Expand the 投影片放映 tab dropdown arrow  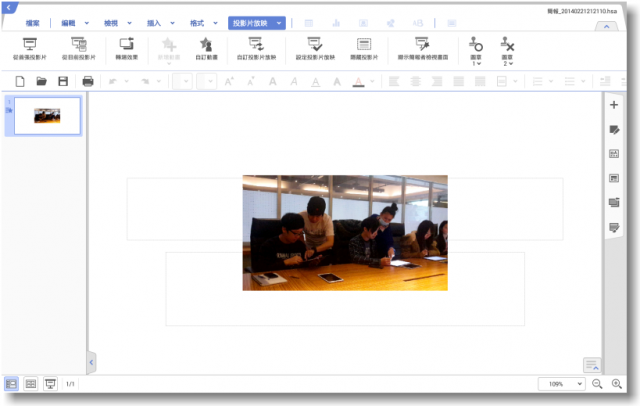pyautogui.click(x=279, y=23)
